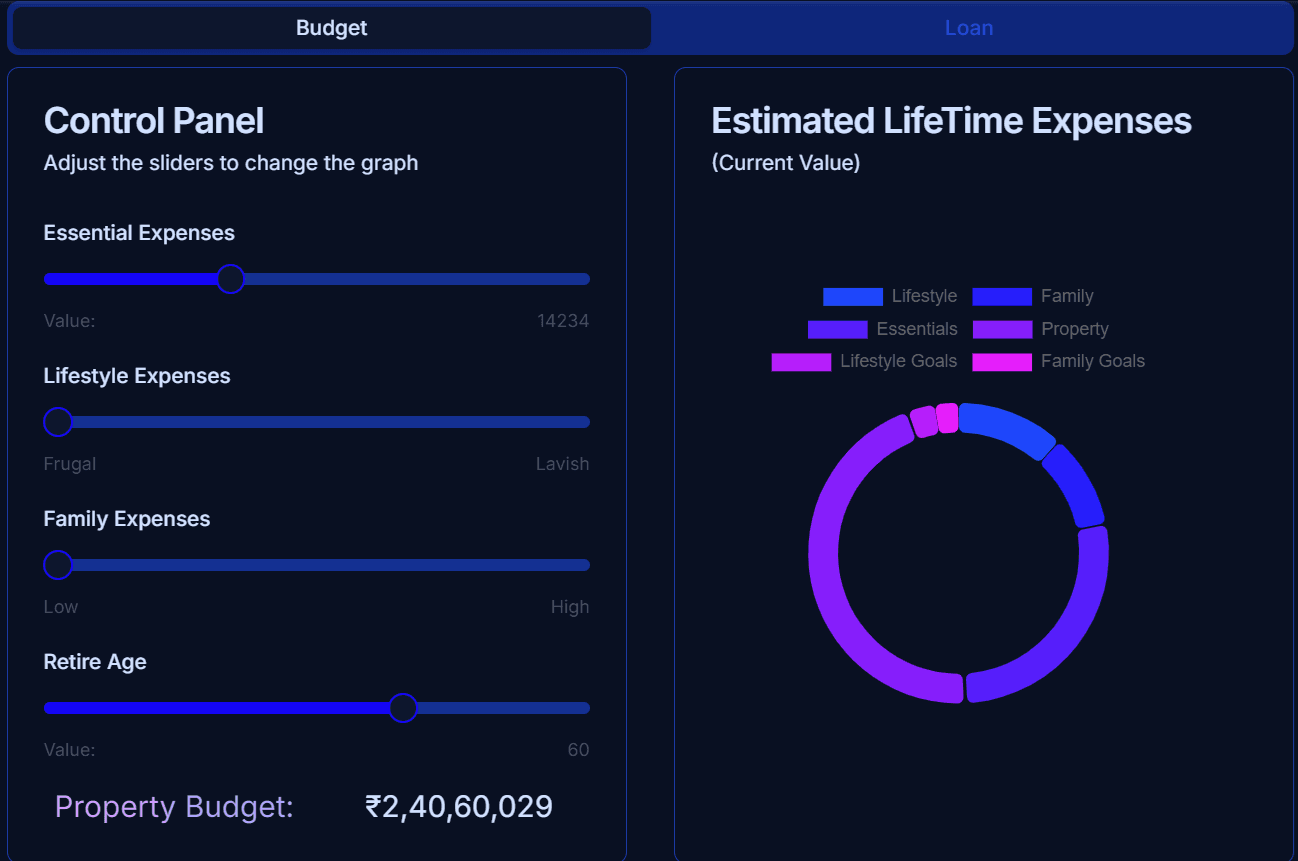Click the Adjust the sliders instruction text

pyautogui.click(x=231, y=163)
